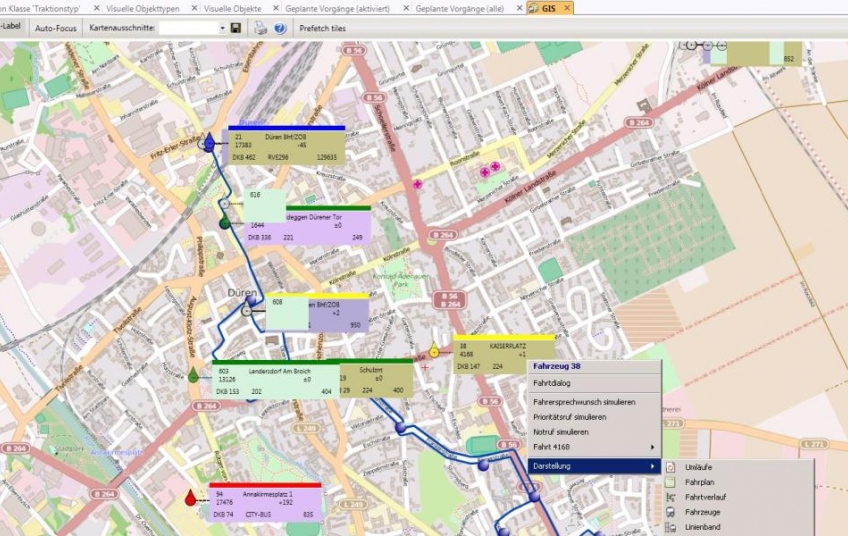Expand the Fahrt 4168 submenu
Screen dimensions: 848x536
click(x=594, y=447)
